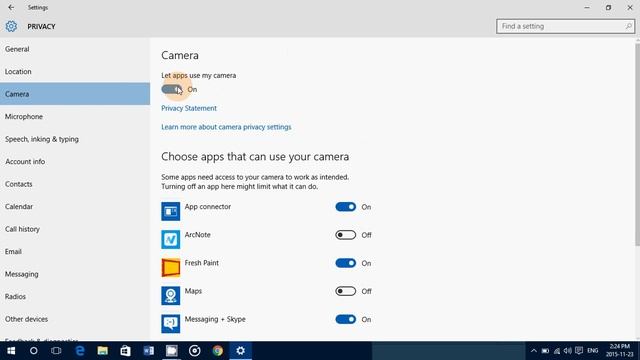Viewport: 640px width, 360px height.
Task: Go back with the Settings back arrow
Action: click(11, 7)
